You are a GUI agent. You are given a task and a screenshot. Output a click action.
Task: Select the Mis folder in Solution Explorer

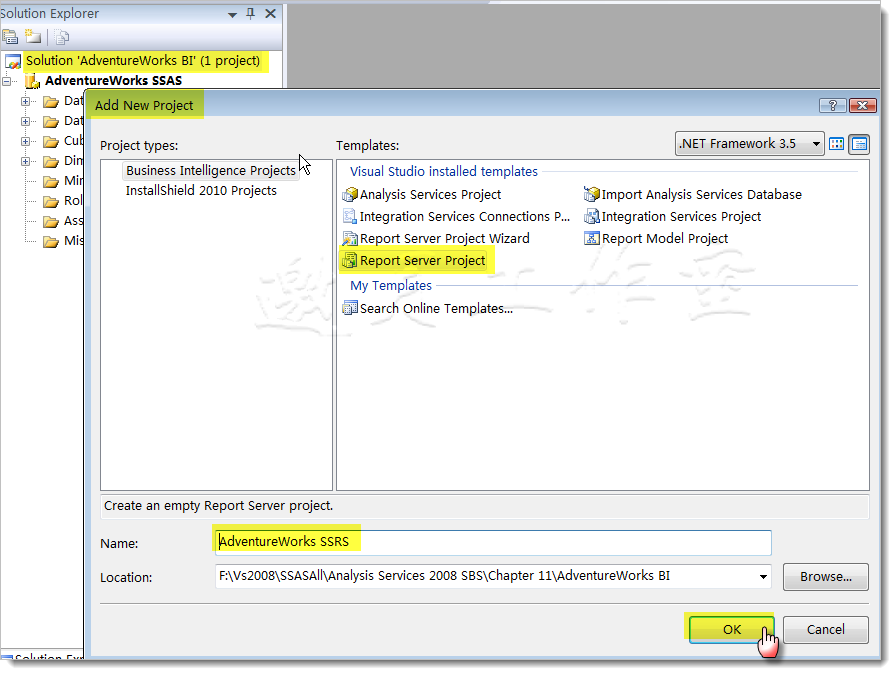pos(63,241)
